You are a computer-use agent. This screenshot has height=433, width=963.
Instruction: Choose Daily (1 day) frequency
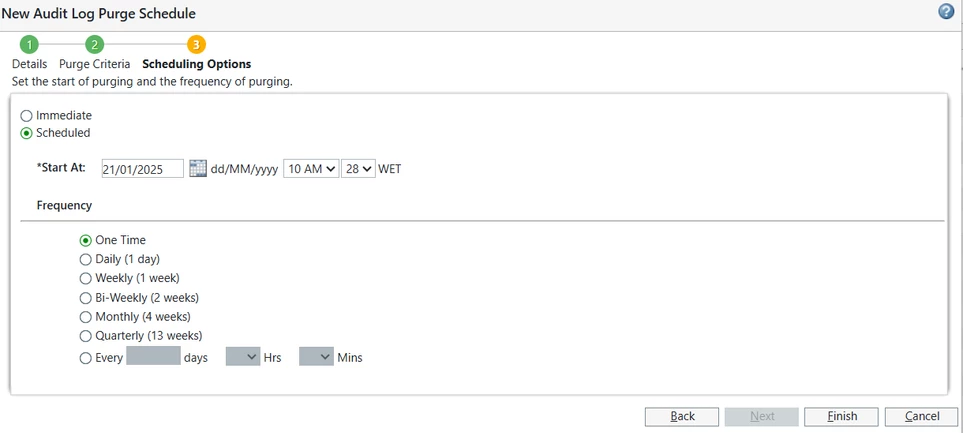[x=85, y=259]
